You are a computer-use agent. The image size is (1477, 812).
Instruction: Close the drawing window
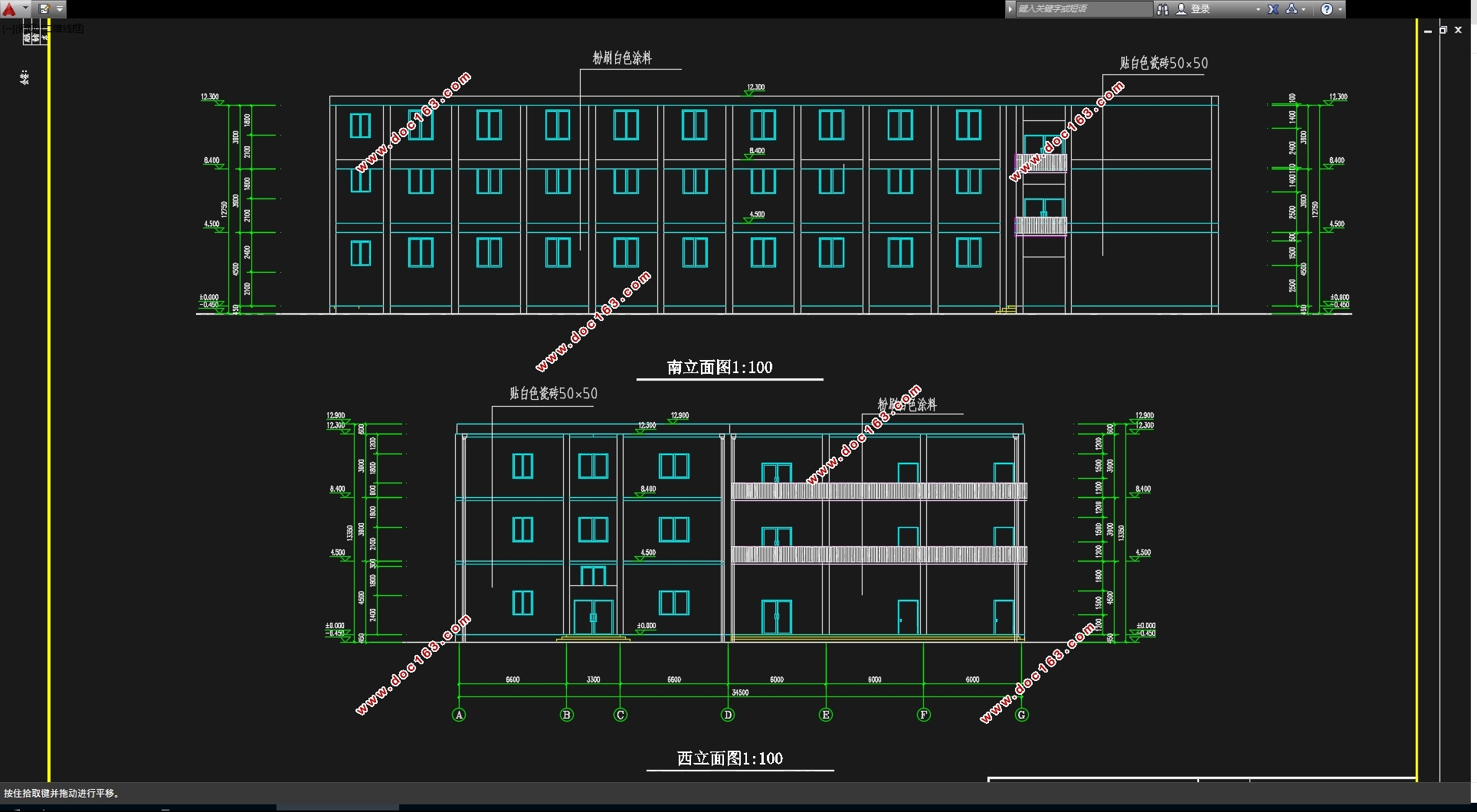pyautogui.click(x=1459, y=30)
